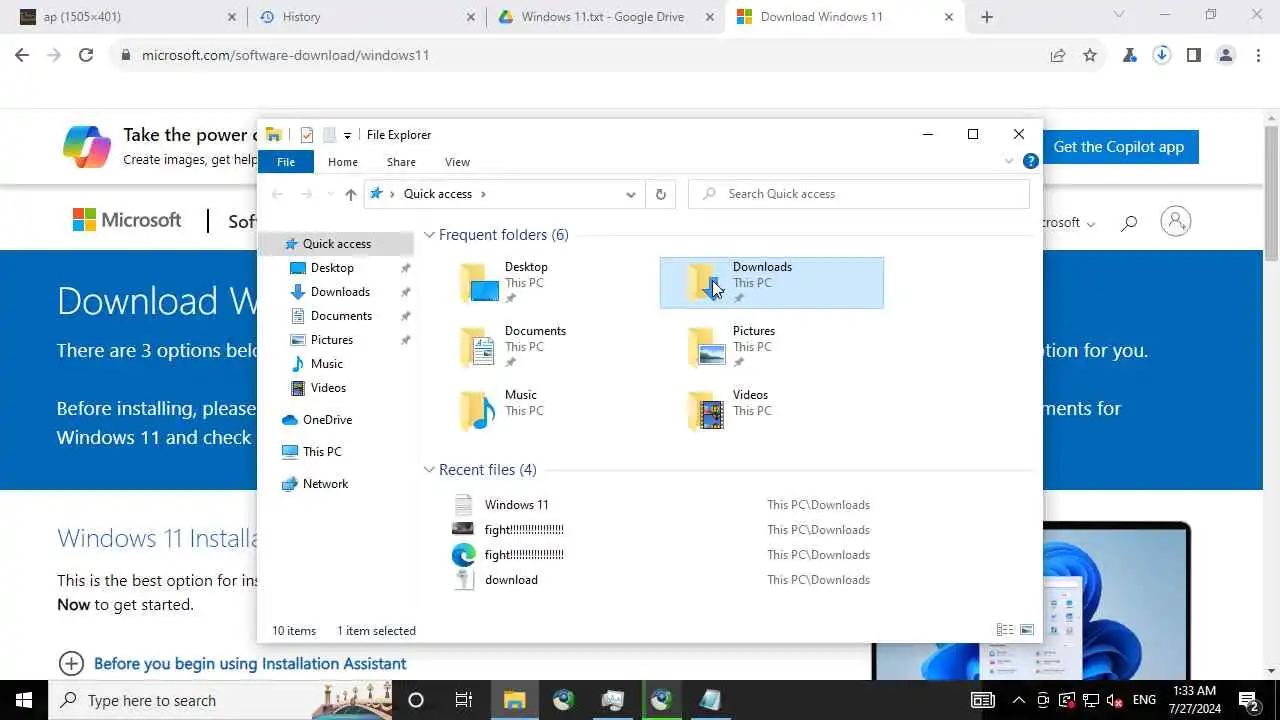Screen dimensions: 1280x720
Task: Select Videos in the File Explorer sidebar
Action: 328,388
